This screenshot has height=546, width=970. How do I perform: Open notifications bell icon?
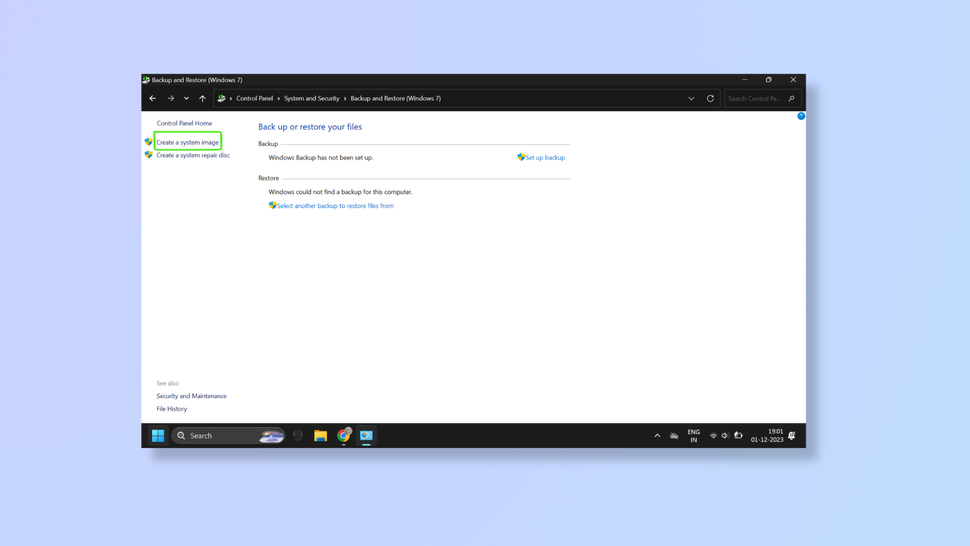click(792, 436)
